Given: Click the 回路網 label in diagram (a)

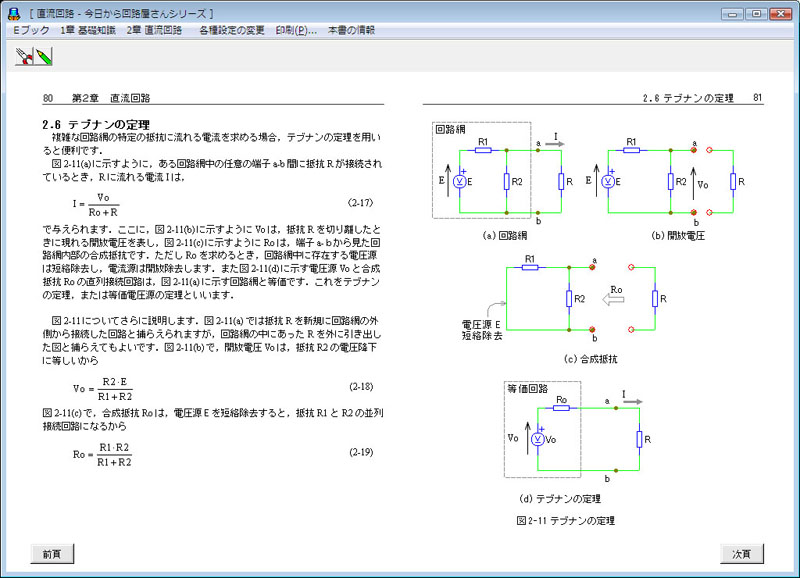Looking at the screenshot, I should click(x=450, y=129).
